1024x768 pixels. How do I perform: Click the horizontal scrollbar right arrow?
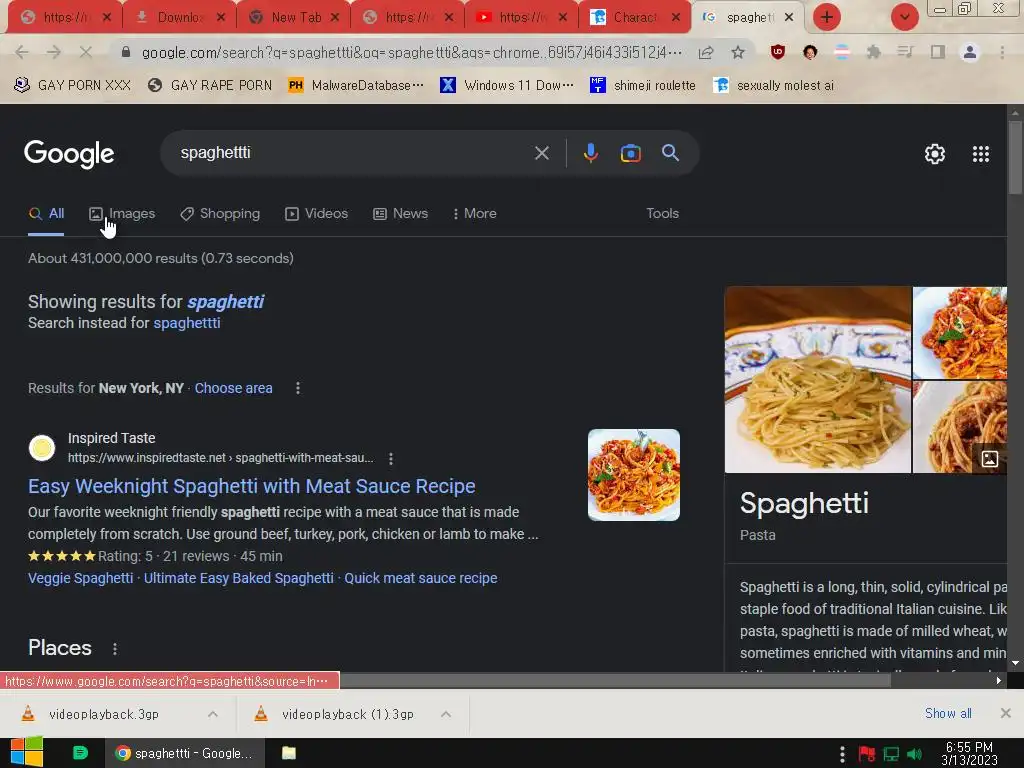[x=999, y=680]
